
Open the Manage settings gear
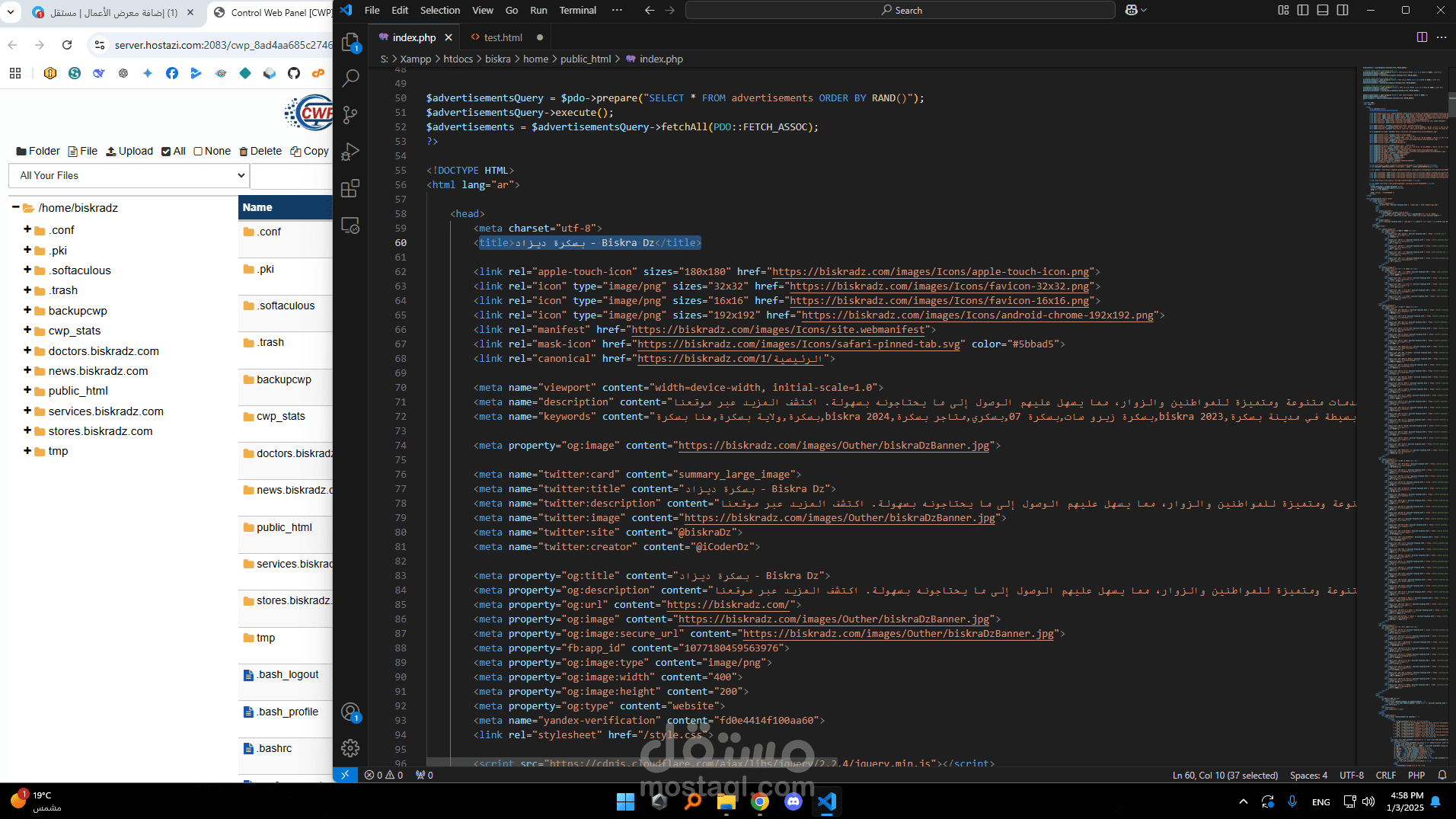coord(350,748)
